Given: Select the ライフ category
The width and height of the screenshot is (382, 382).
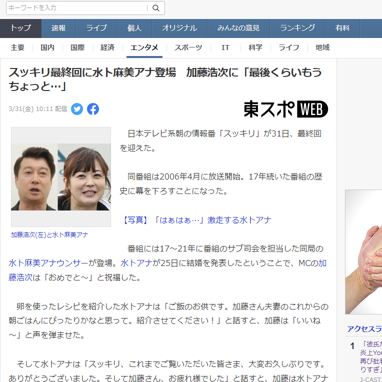Looking at the screenshot, I should [289, 48].
